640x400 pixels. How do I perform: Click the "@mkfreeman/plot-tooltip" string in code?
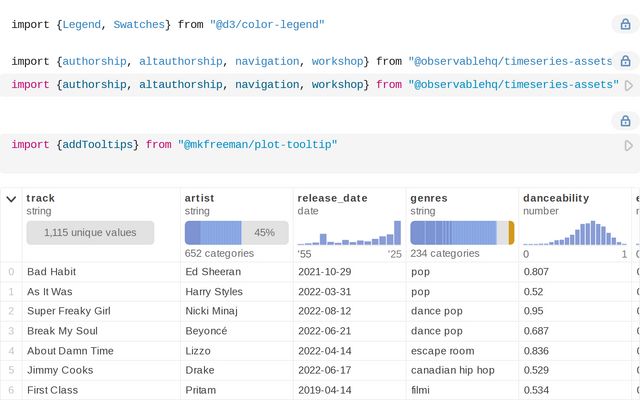(x=257, y=145)
